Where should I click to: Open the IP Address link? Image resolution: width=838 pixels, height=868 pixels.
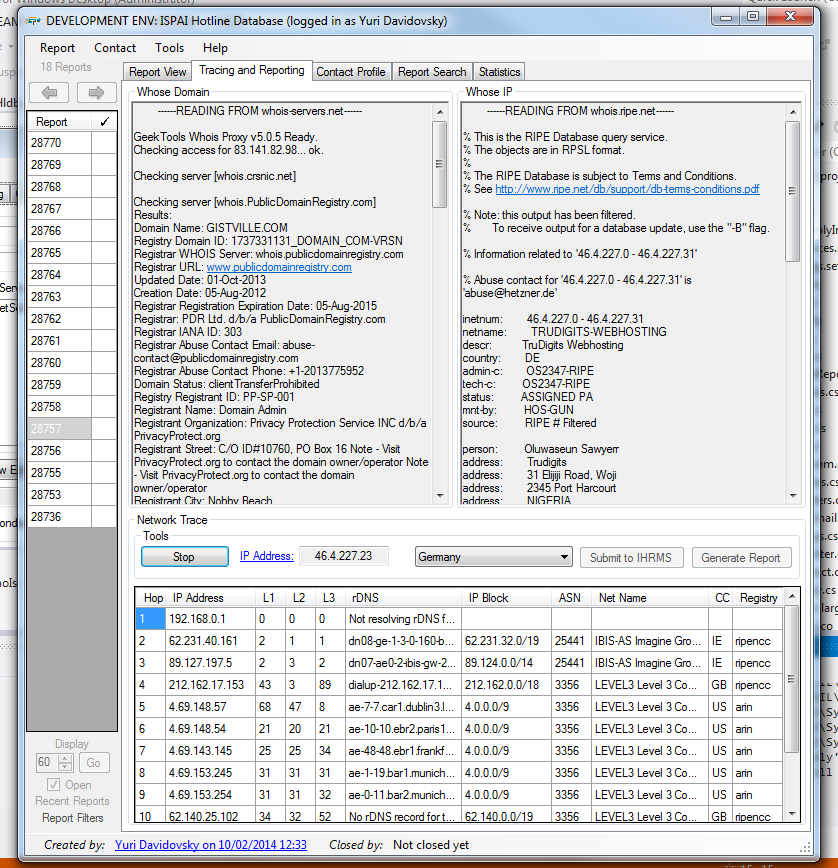click(266, 556)
